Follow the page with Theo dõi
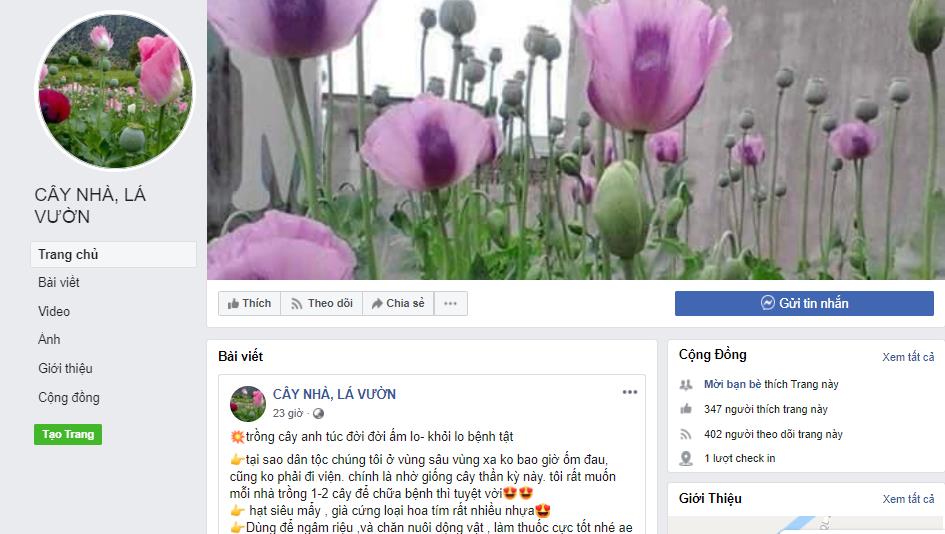 pyautogui.click(x=322, y=303)
